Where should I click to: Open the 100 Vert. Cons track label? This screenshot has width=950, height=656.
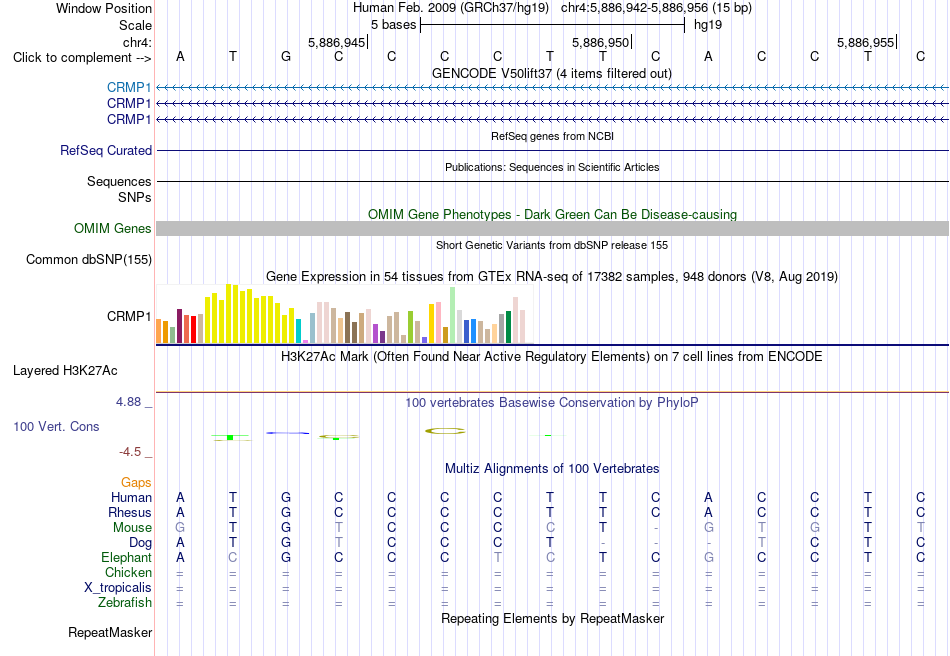point(56,426)
